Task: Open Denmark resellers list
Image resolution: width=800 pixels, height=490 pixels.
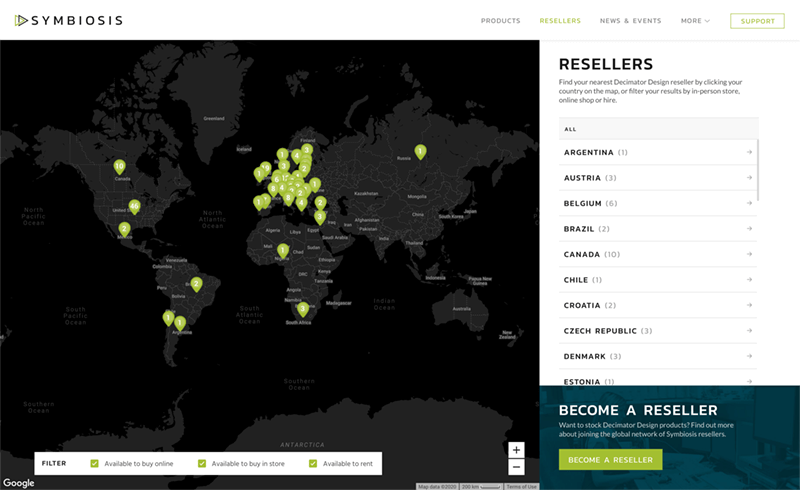Action: point(658,356)
